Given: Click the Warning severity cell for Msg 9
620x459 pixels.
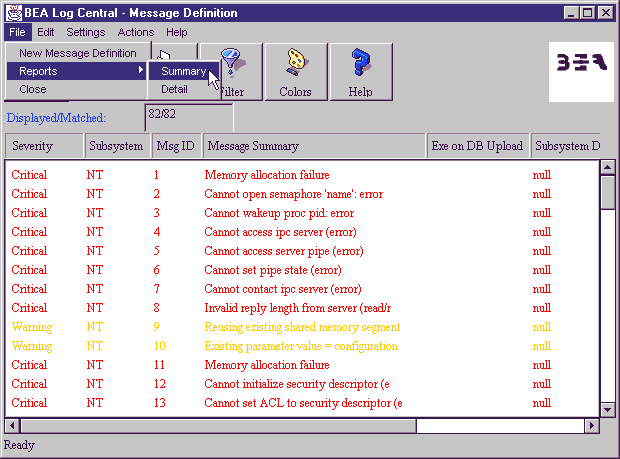Looking at the screenshot, I should pos(32,327).
